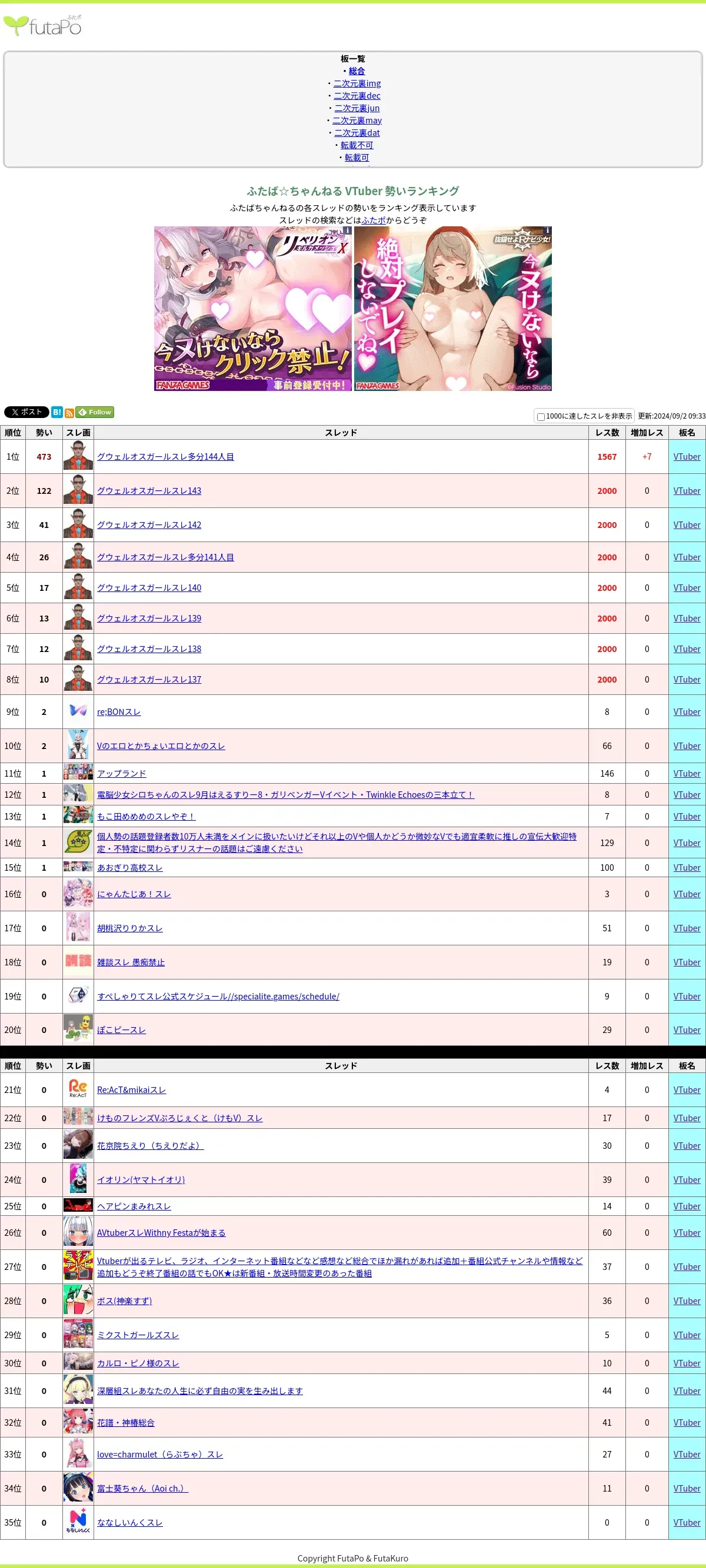Click the すぺしゃりてスレ logo thumbnail
The width and height of the screenshot is (706, 1568).
[78, 996]
